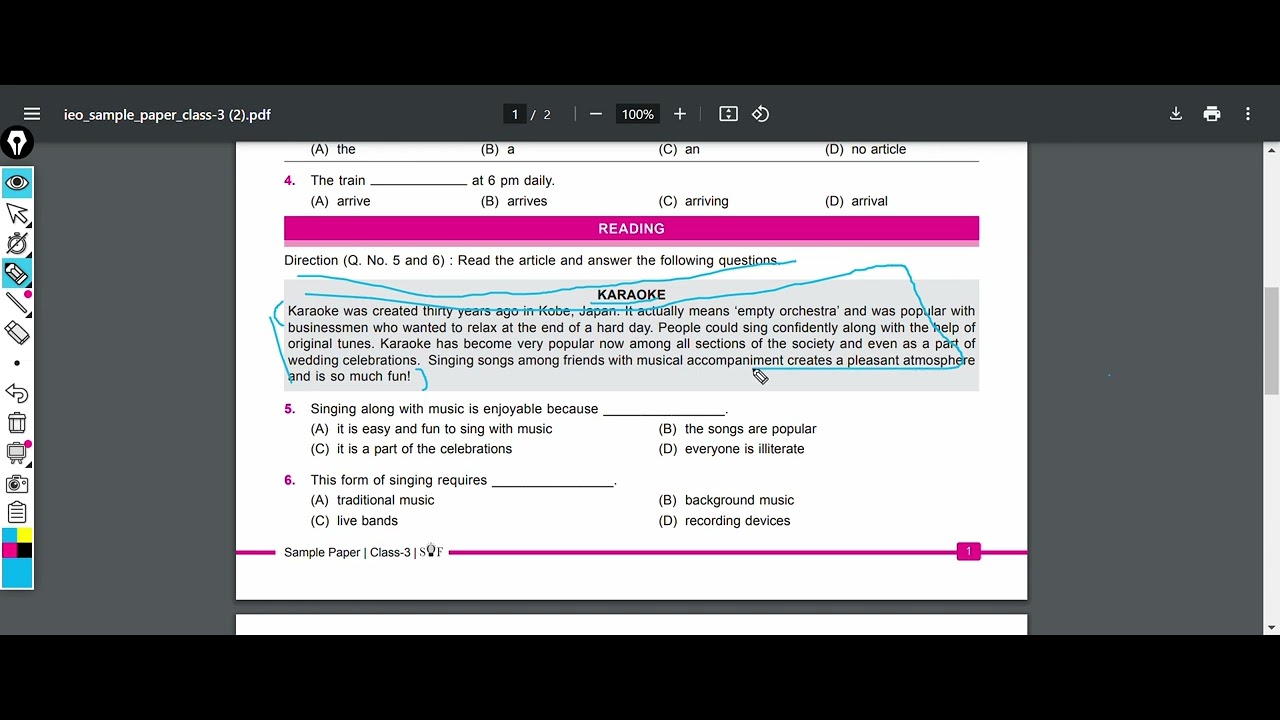Click answer 'it is easy and fun to sing with music'
1280x720 pixels.
[444, 429]
